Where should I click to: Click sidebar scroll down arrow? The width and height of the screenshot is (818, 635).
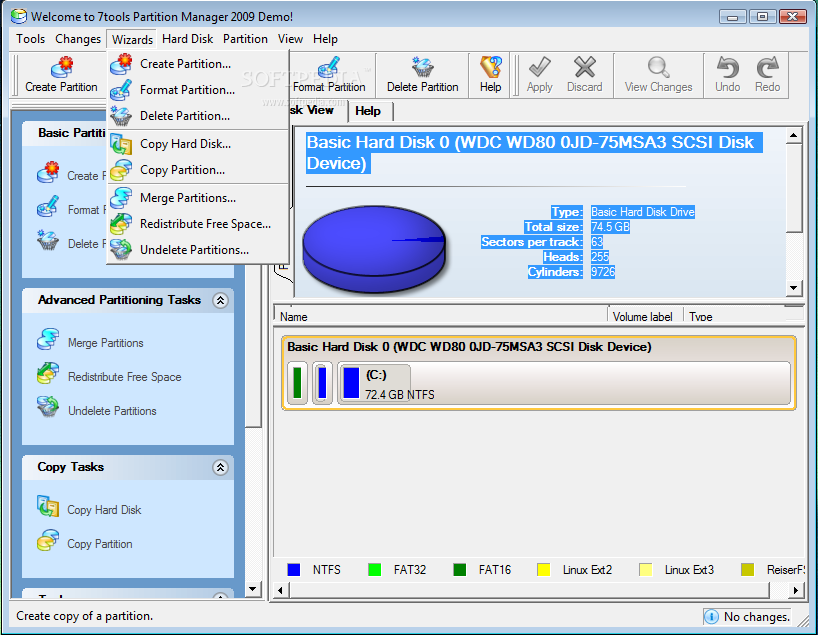pos(252,589)
